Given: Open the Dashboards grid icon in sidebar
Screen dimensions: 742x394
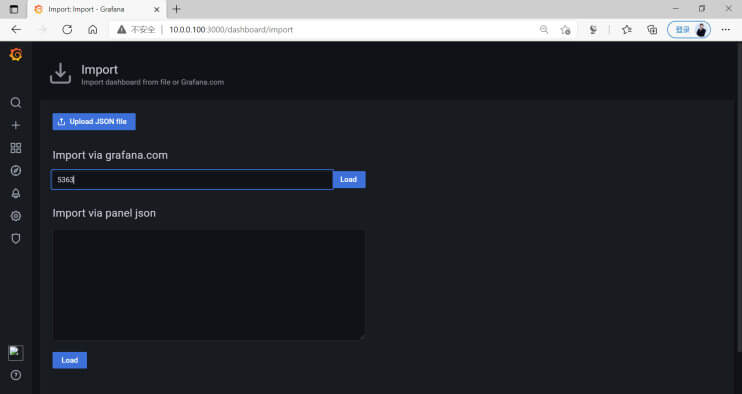Looking at the screenshot, I should (x=16, y=148).
